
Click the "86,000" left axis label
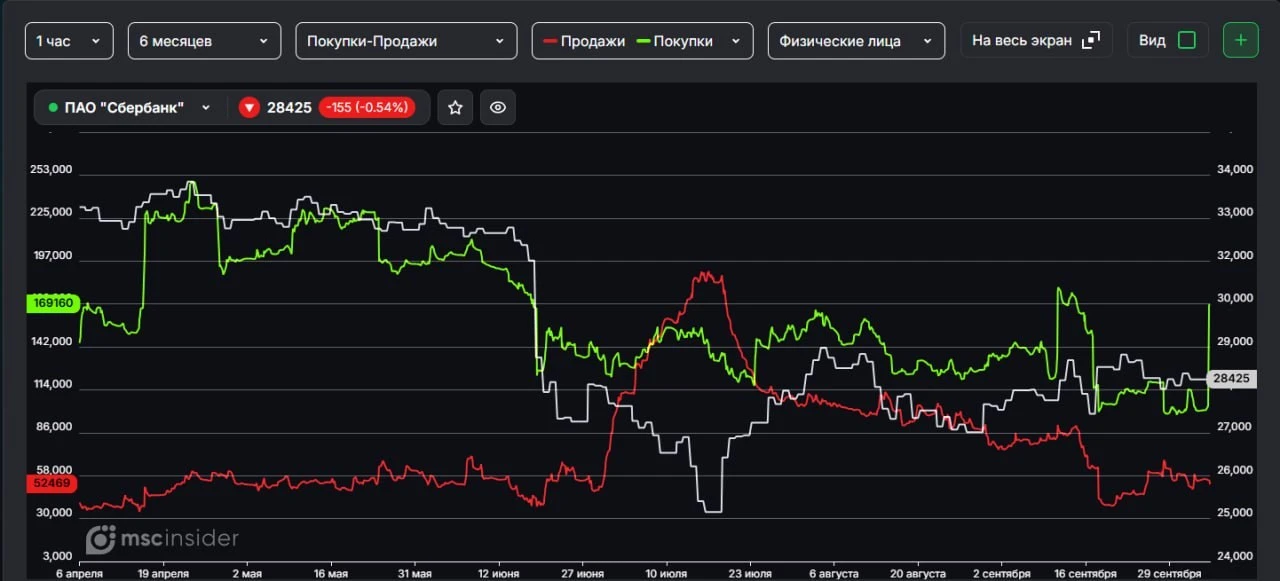[x=54, y=427]
